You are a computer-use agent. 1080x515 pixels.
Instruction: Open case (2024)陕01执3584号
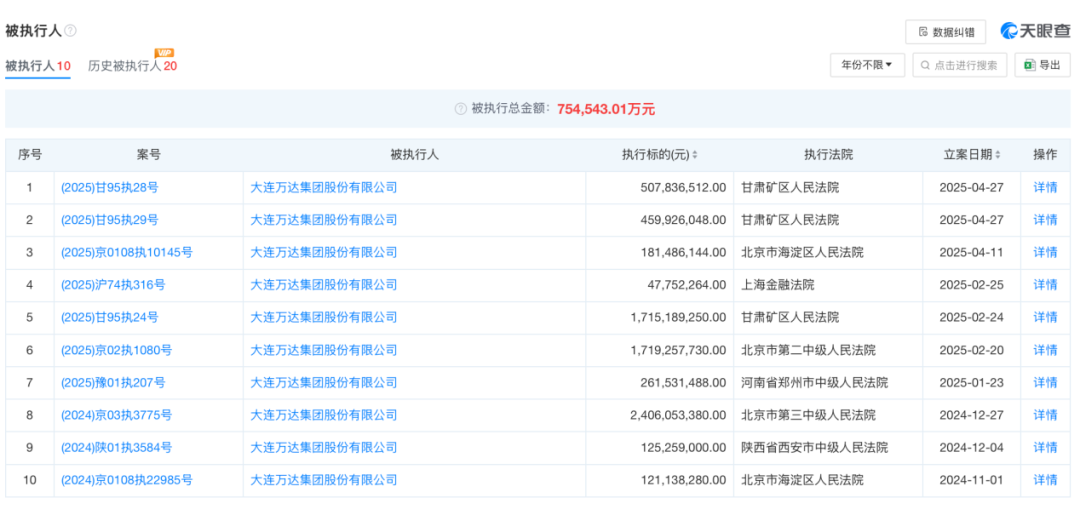(x=116, y=447)
